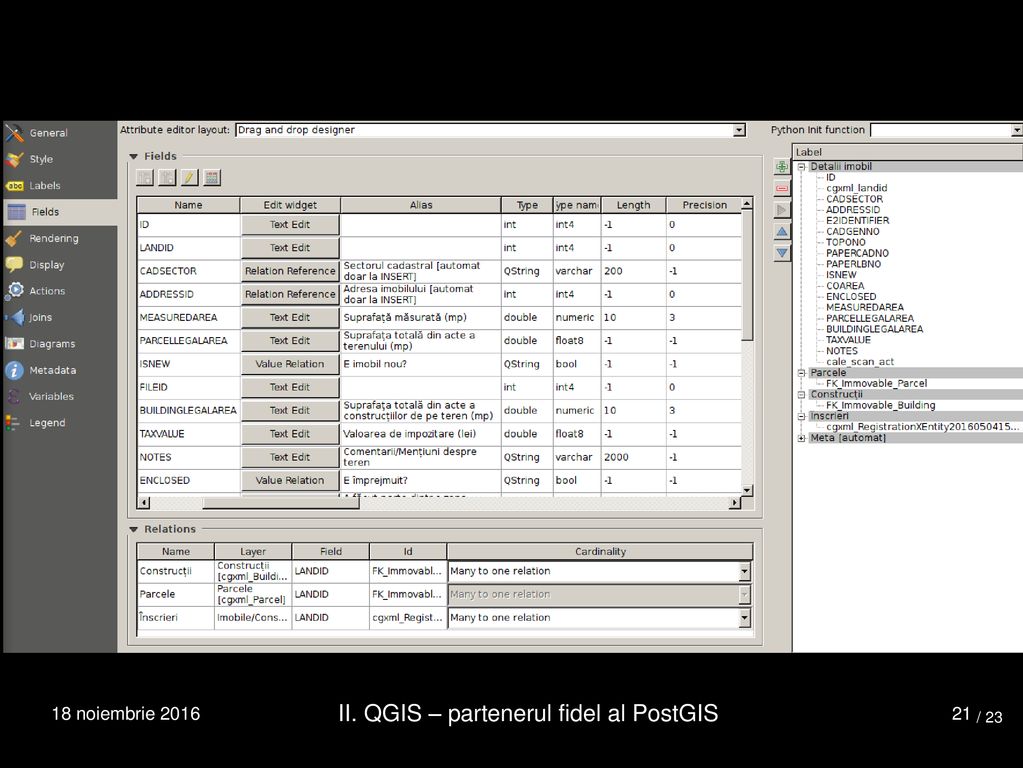This screenshot has height=768, width=1023.
Task: Collapse Detalii imobil tree group
Action: point(802,167)
